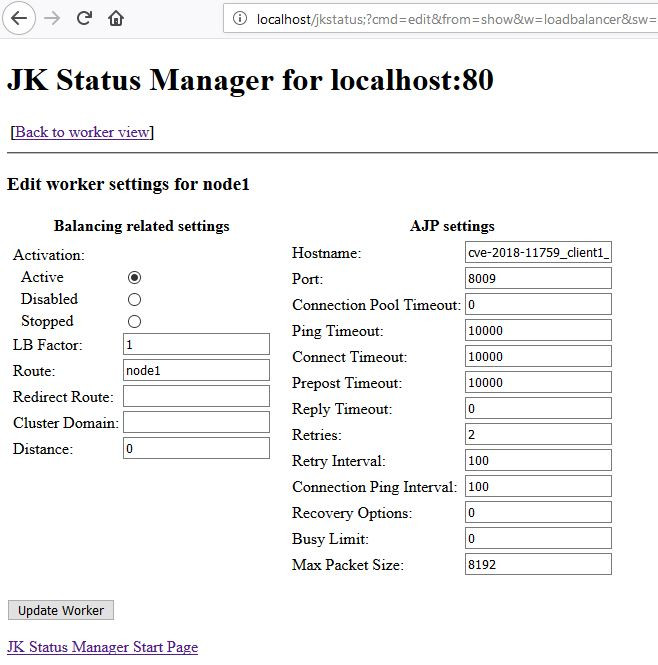Click the site info icon in address bar
658x665 pixels.
click(239, 18)
